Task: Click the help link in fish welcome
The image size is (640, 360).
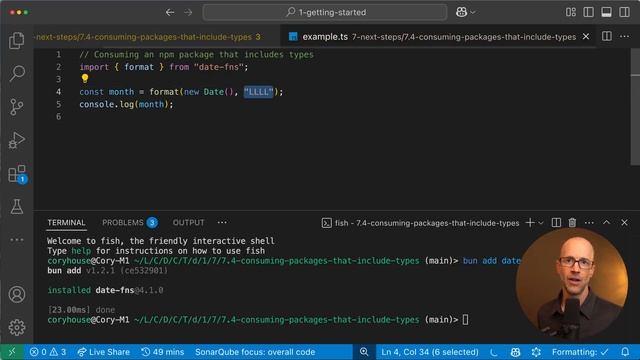Action: tap(81, 251)
